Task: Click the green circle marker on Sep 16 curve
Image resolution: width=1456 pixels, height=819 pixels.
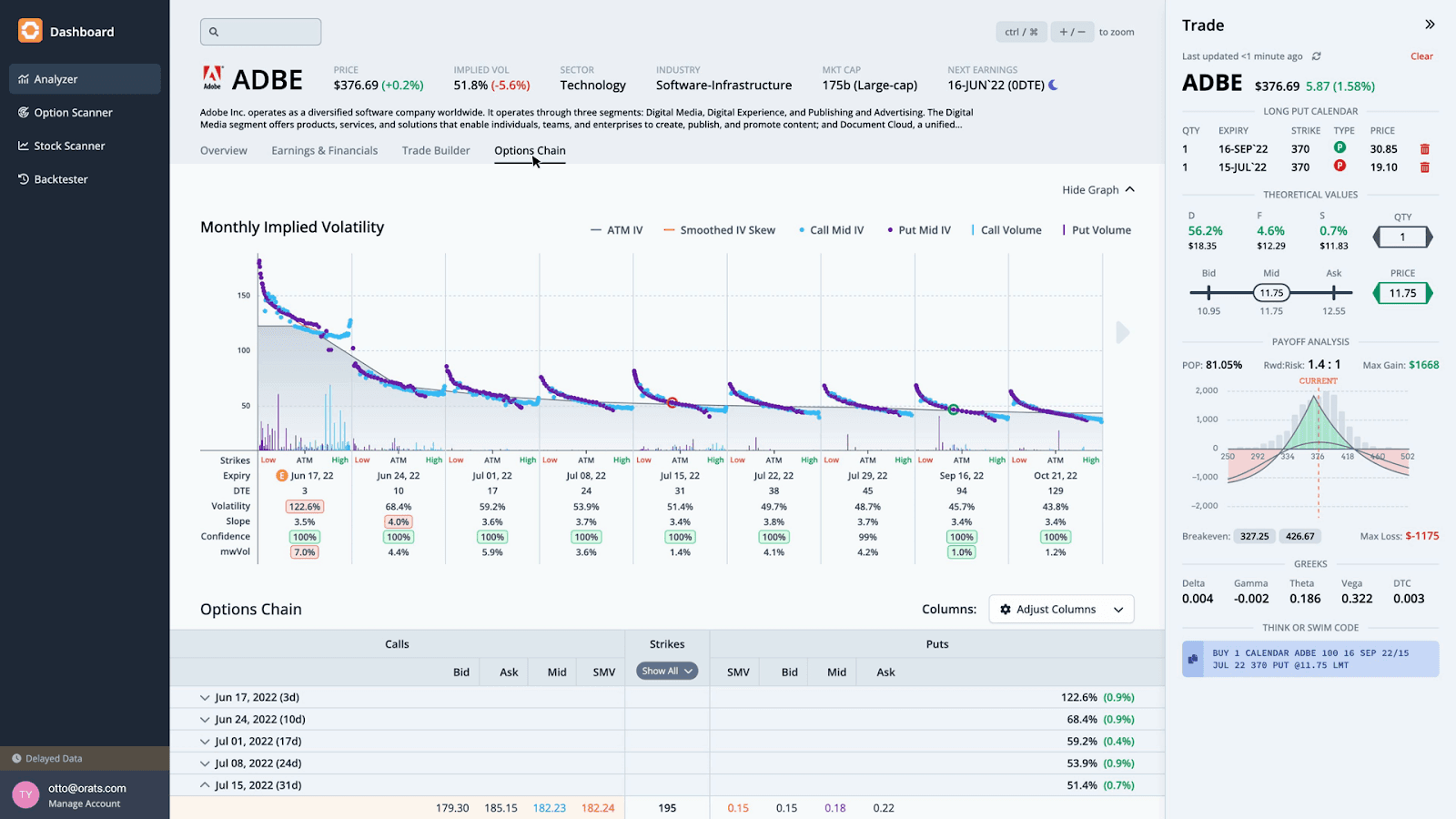Action: click(954, 409)
